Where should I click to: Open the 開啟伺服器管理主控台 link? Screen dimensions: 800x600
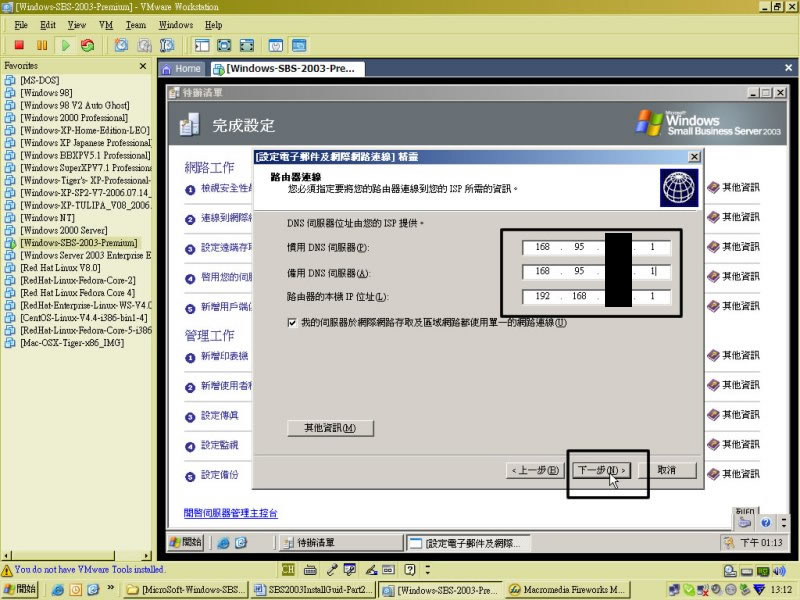point(231,513)
